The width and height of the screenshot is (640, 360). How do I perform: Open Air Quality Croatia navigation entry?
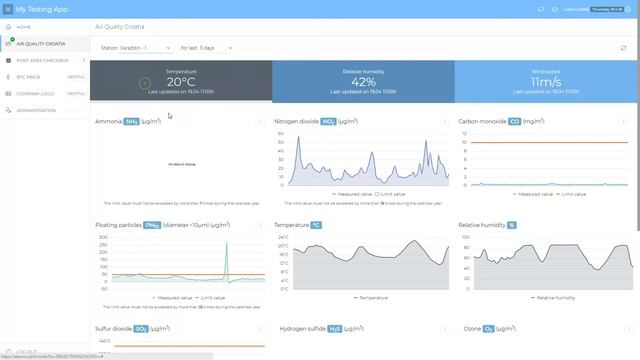(x=45, y=44)
